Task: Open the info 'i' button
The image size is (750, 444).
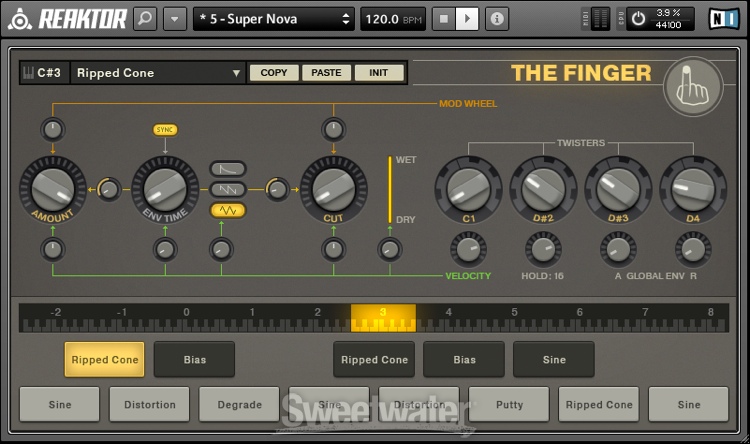Action: 497,19
